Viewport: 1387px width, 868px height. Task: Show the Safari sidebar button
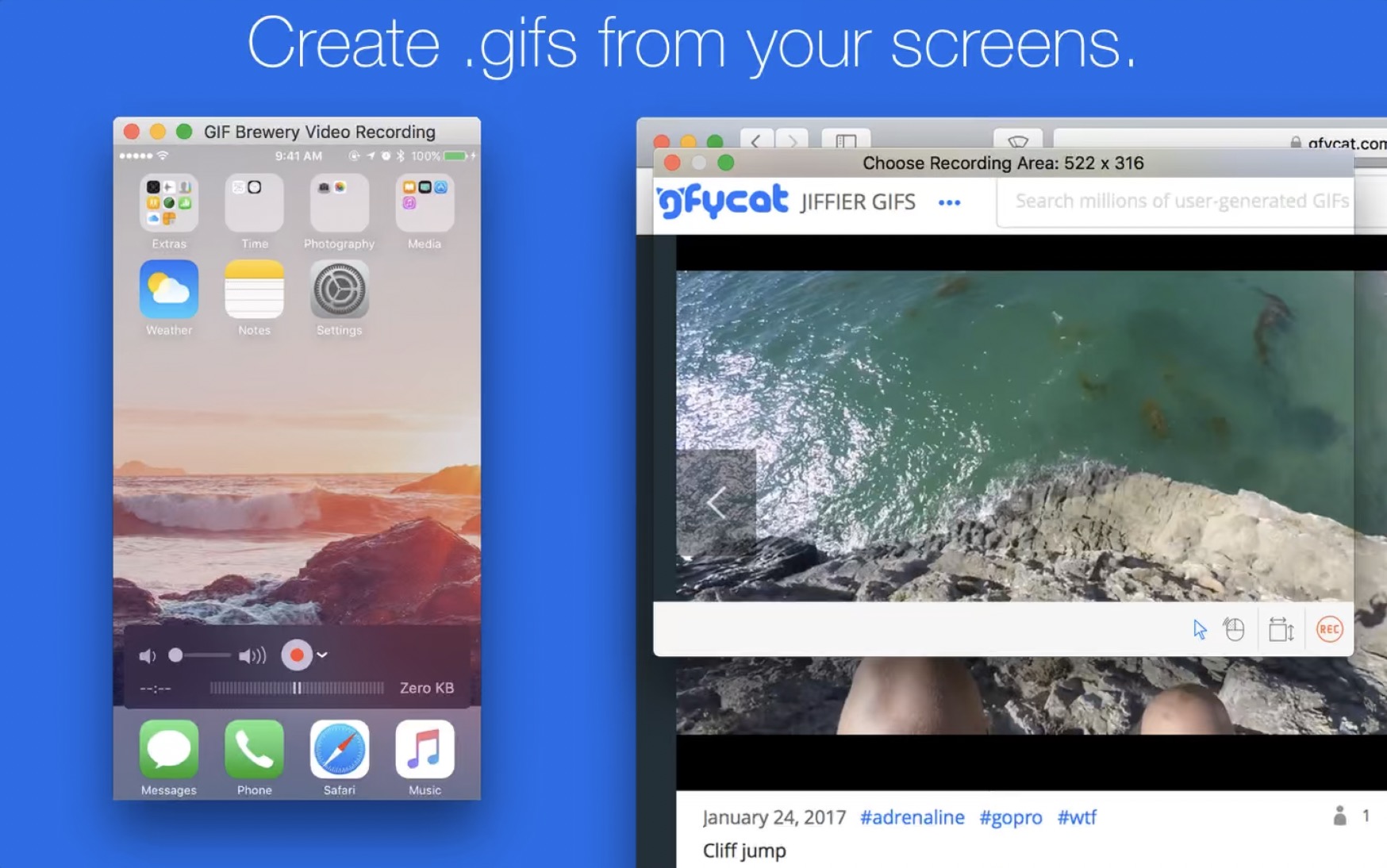tap(846, 140)
